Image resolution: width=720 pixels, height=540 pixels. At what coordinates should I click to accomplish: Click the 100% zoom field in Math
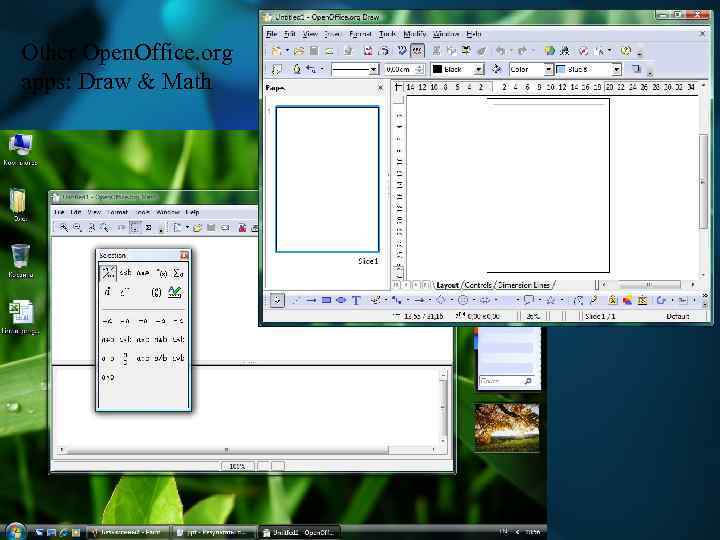pyautogui.click(x=237, y=466)
